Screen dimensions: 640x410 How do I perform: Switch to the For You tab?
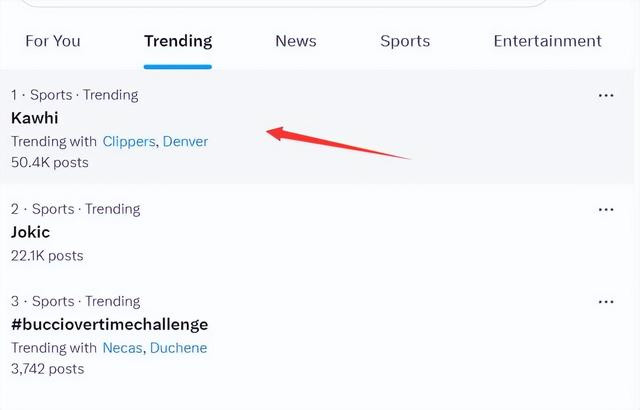tap(53, 41)
